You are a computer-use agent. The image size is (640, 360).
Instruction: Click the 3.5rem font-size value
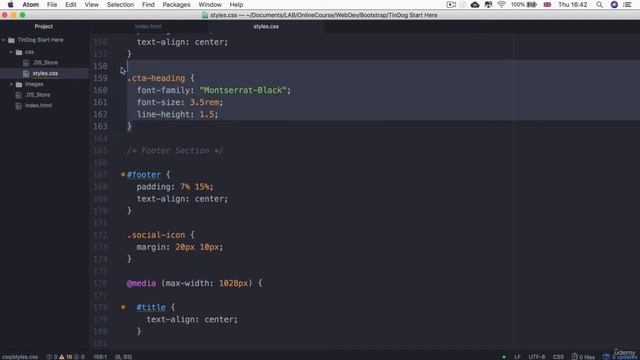coord(204,102)
